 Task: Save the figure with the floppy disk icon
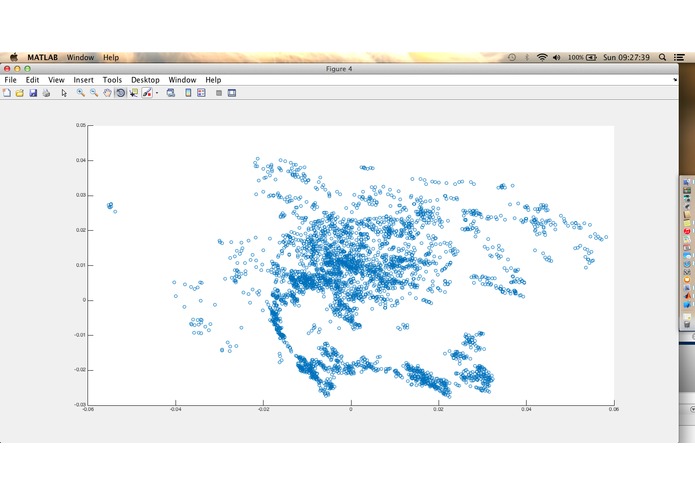[x=33, y=93]
